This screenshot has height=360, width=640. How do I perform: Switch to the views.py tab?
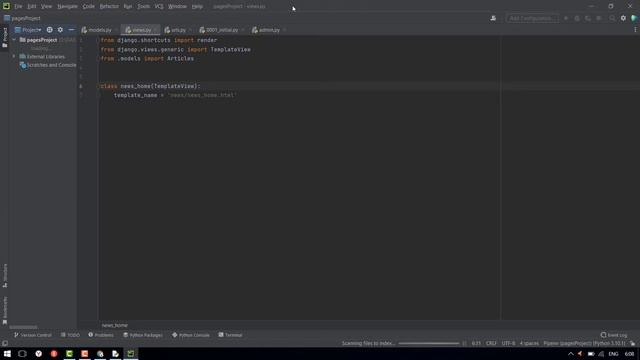coord(139,30)
